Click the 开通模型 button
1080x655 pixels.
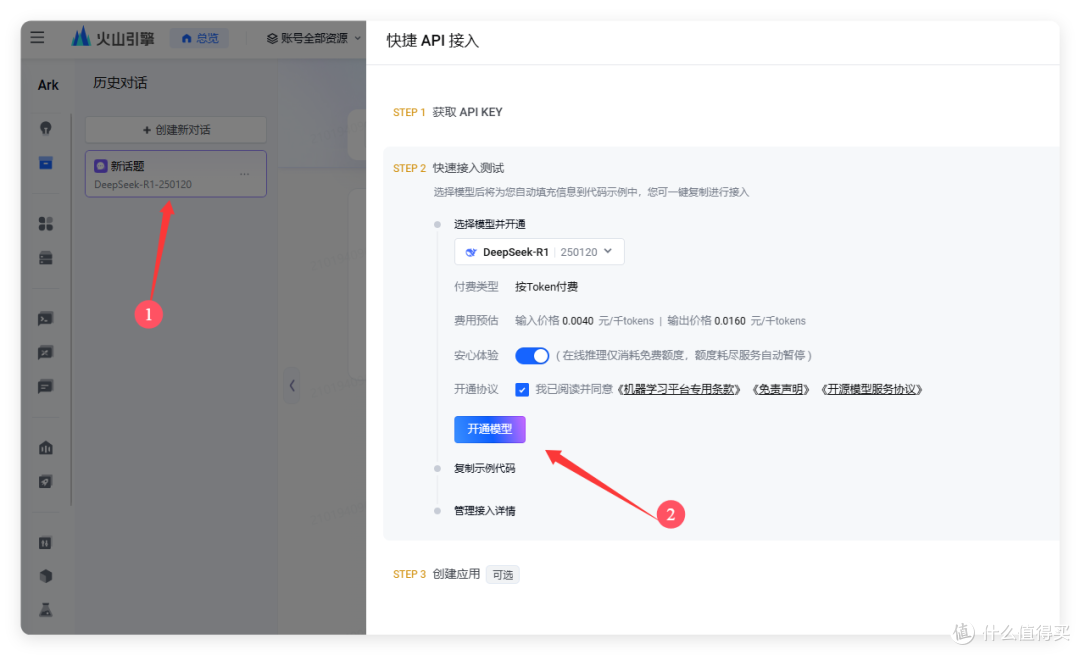pos(490,429)
